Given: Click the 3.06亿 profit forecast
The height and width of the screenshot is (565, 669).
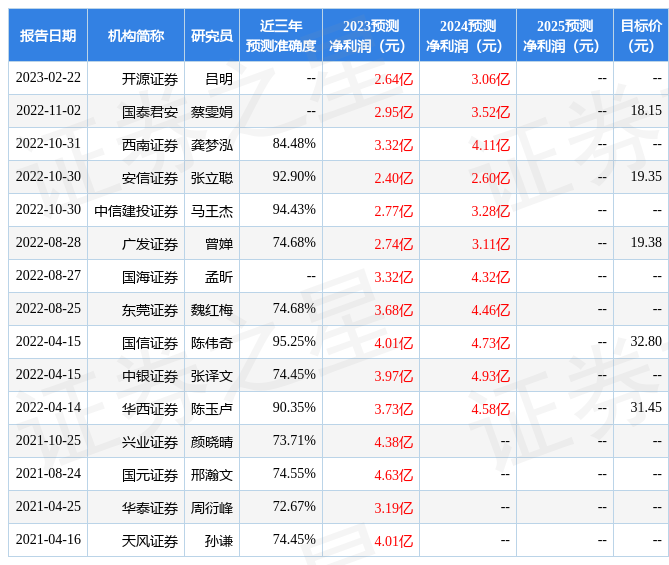Looking at the screenshot, I should click(490, 79).
